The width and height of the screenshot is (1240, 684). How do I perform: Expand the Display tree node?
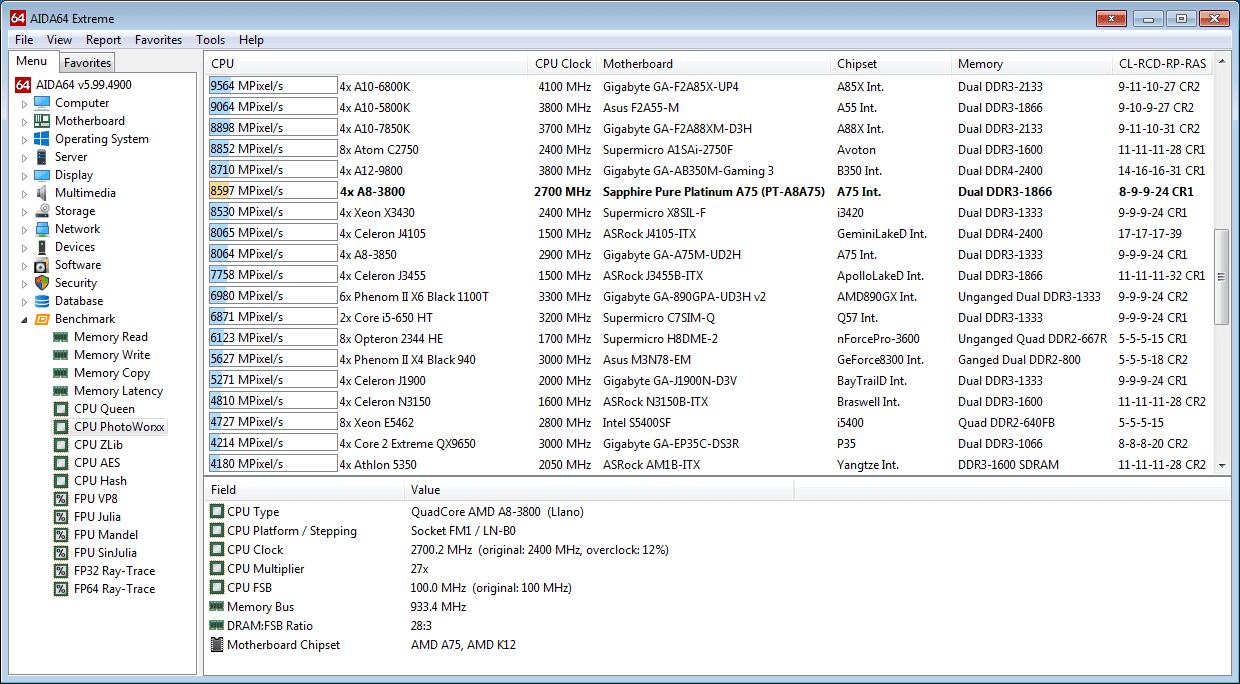[x=25, y=175]
